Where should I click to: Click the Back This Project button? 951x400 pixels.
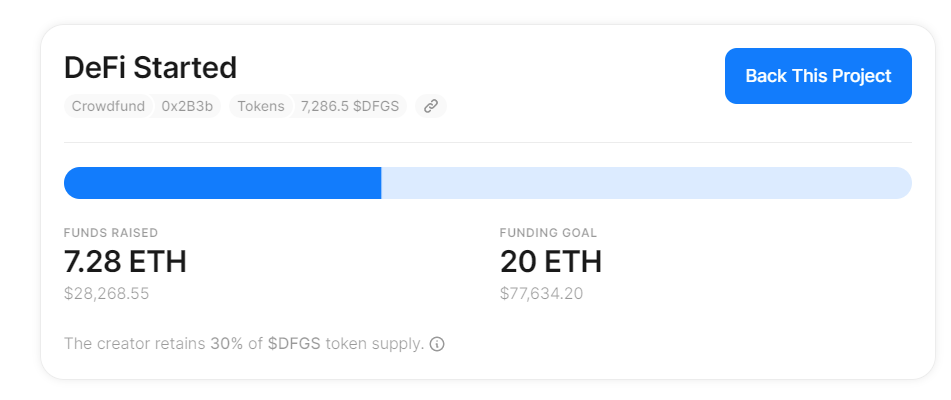click(x=818, y=76)
